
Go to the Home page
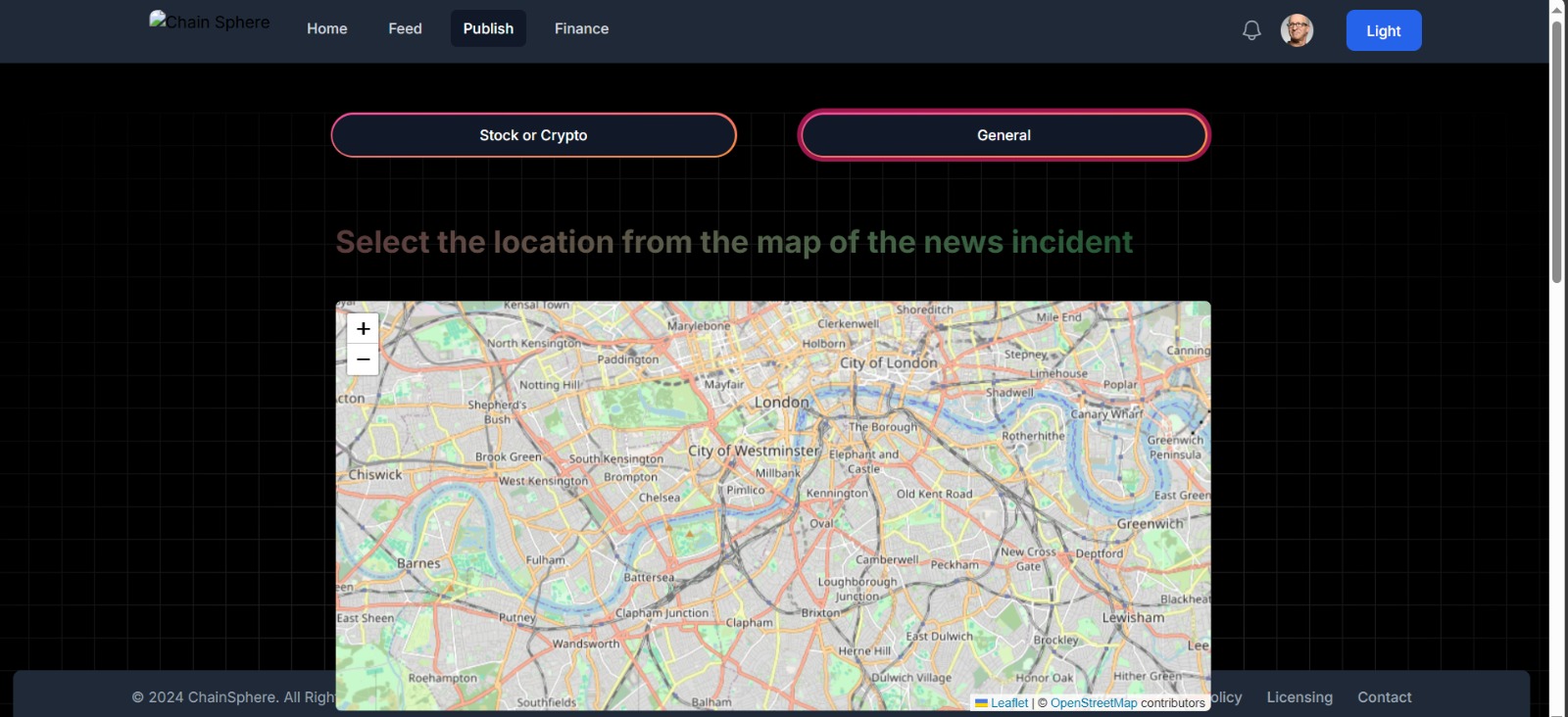326,28
